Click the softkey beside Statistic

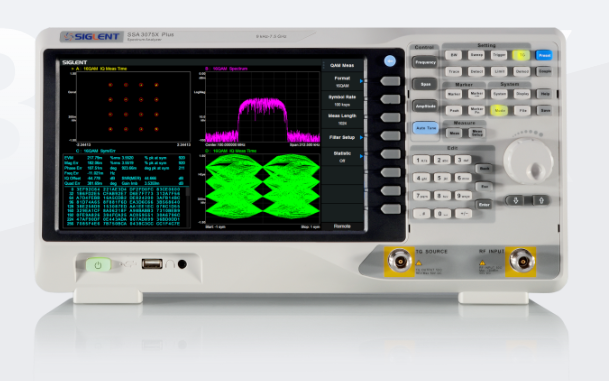390,154
